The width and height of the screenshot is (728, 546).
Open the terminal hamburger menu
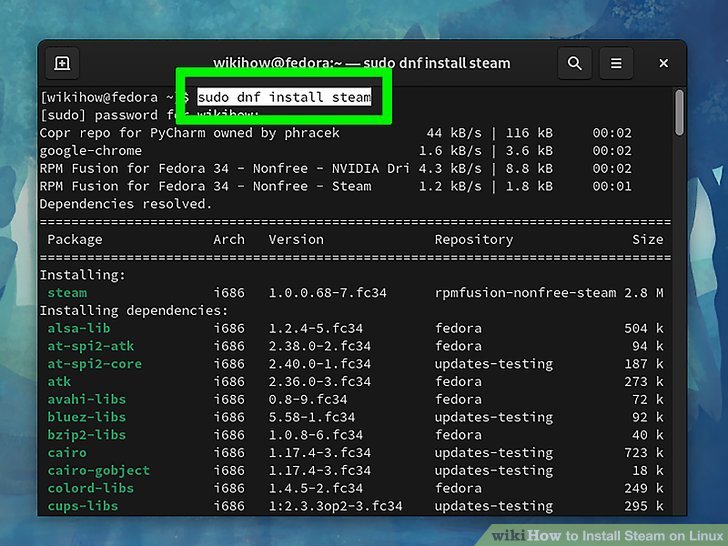click(x=616, y=63)
